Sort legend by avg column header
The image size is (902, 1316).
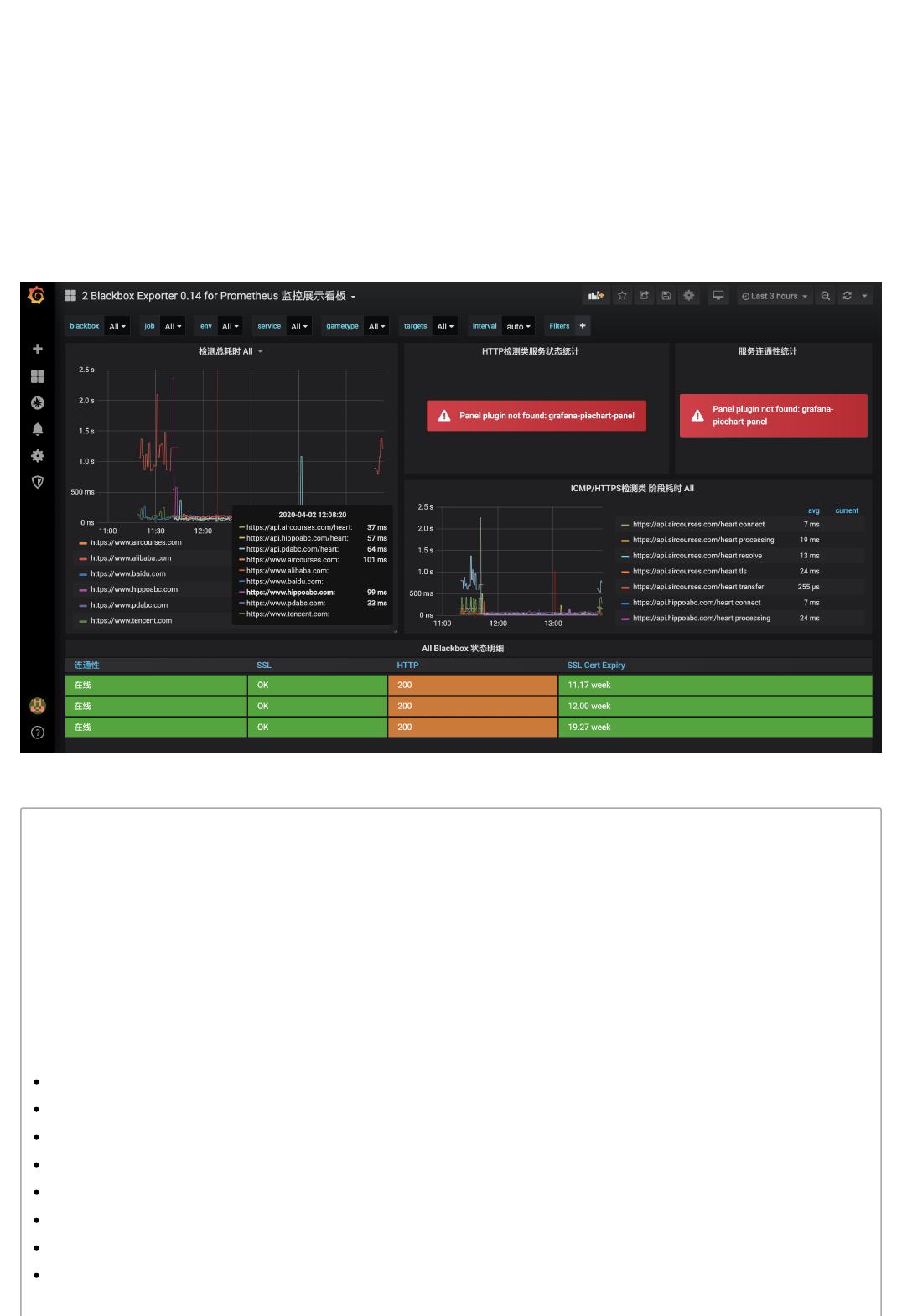[813, 510]
